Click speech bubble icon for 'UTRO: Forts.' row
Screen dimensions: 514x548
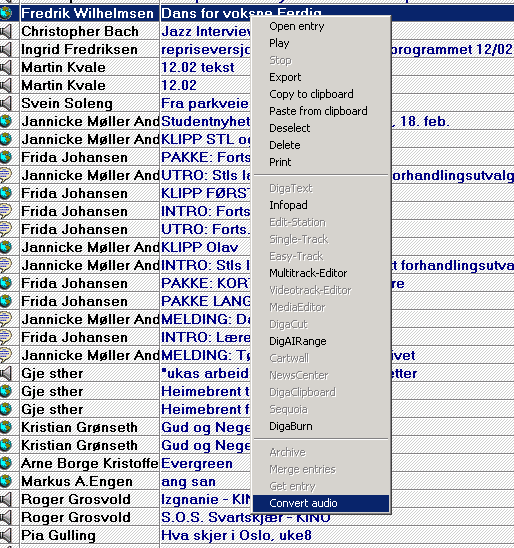coord(6,229)
